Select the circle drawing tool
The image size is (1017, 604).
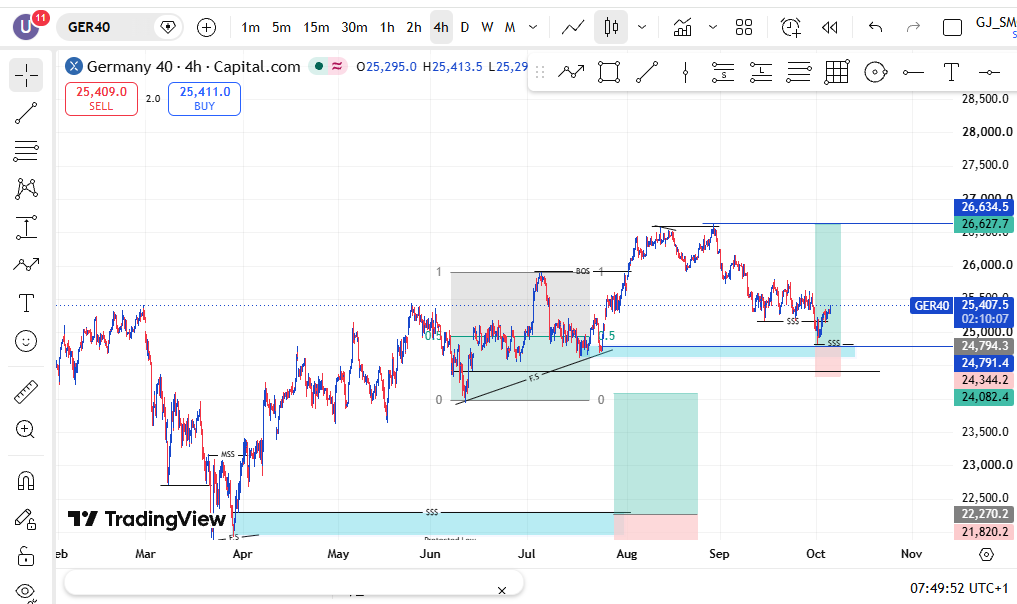[x=875, y=72]
